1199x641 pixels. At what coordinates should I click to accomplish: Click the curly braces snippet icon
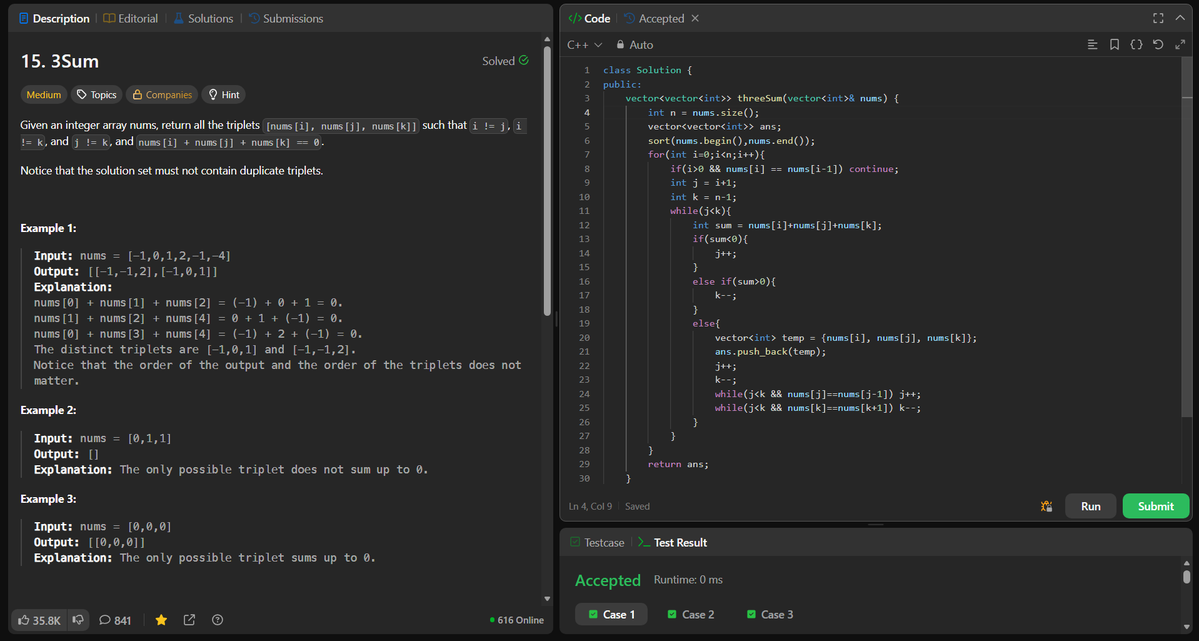[1136, 45]
